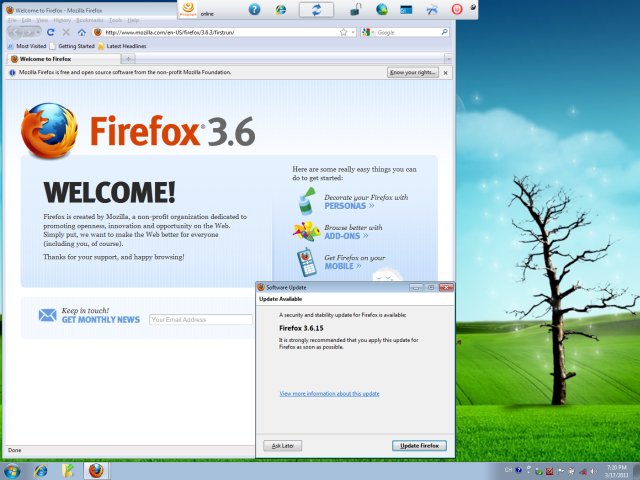Open the File menu

coord(12,20)
